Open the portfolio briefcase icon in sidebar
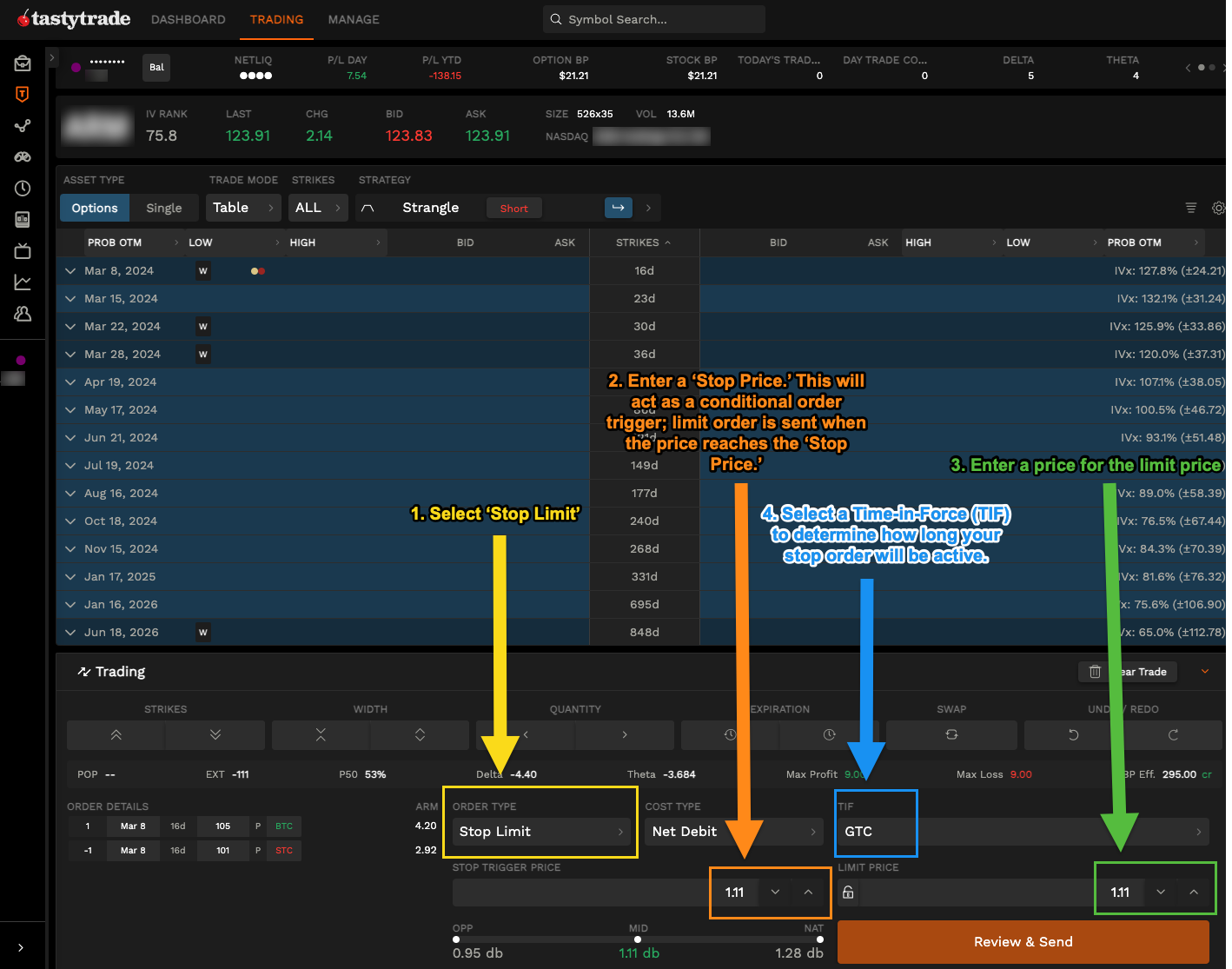 pyautogui.click(x=23, y=63)
